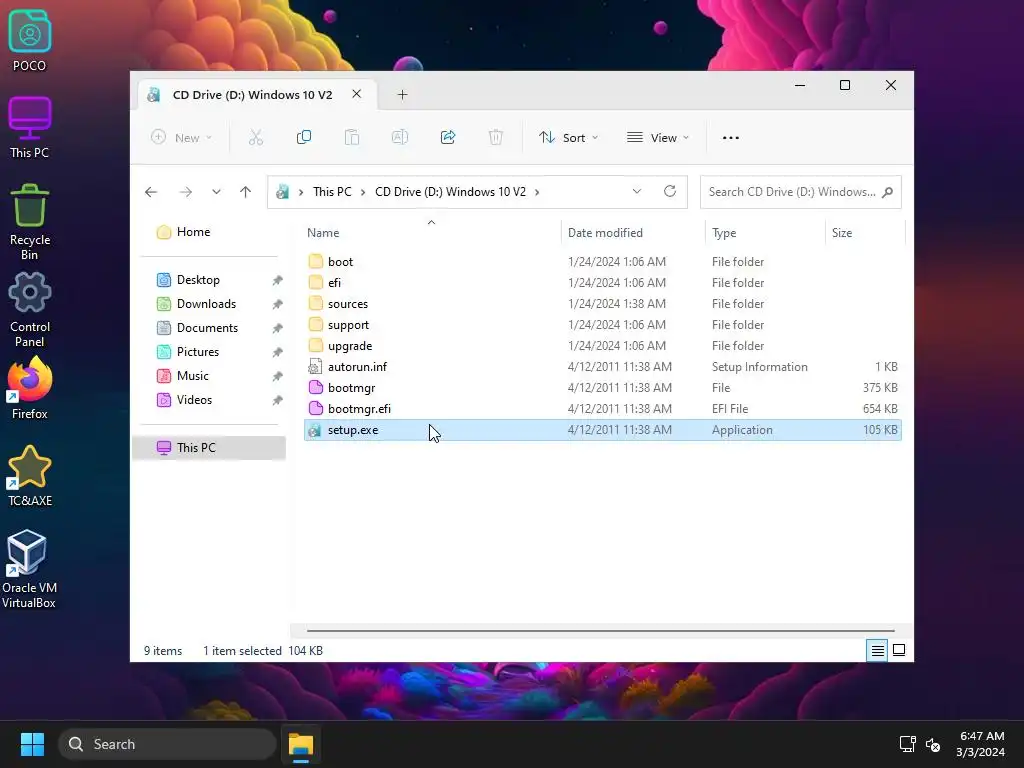Image resolution: width=1024 pixels, height=768 pixels.
Task: Click the Paste icon in toolbar
Action: point(352,137)
